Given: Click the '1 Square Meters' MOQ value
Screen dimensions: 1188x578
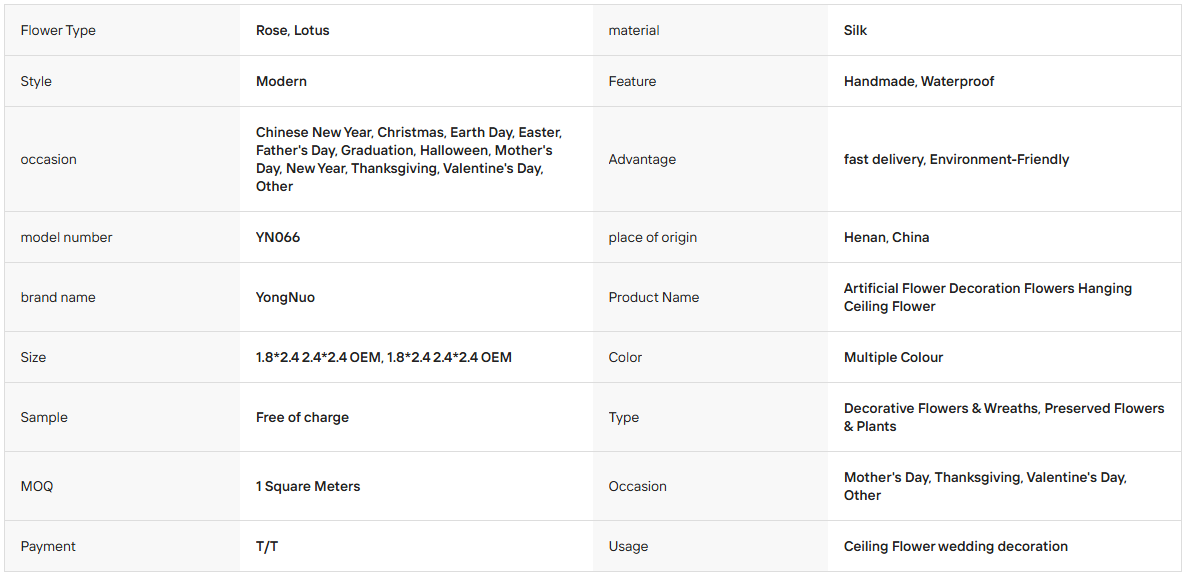Looking at the screenshot, I should (308, 486).
